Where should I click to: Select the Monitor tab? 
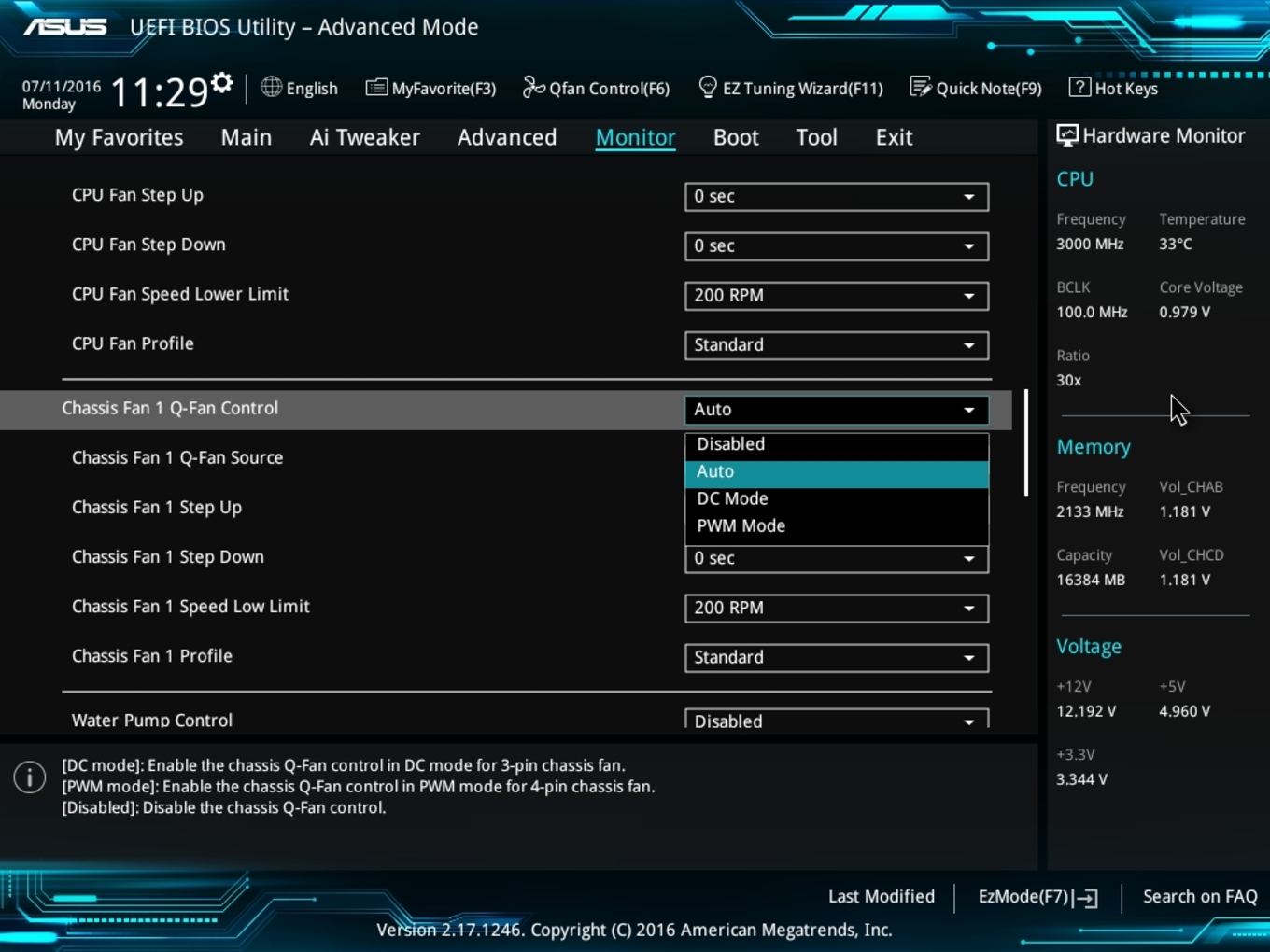click(x=636, y=137)
